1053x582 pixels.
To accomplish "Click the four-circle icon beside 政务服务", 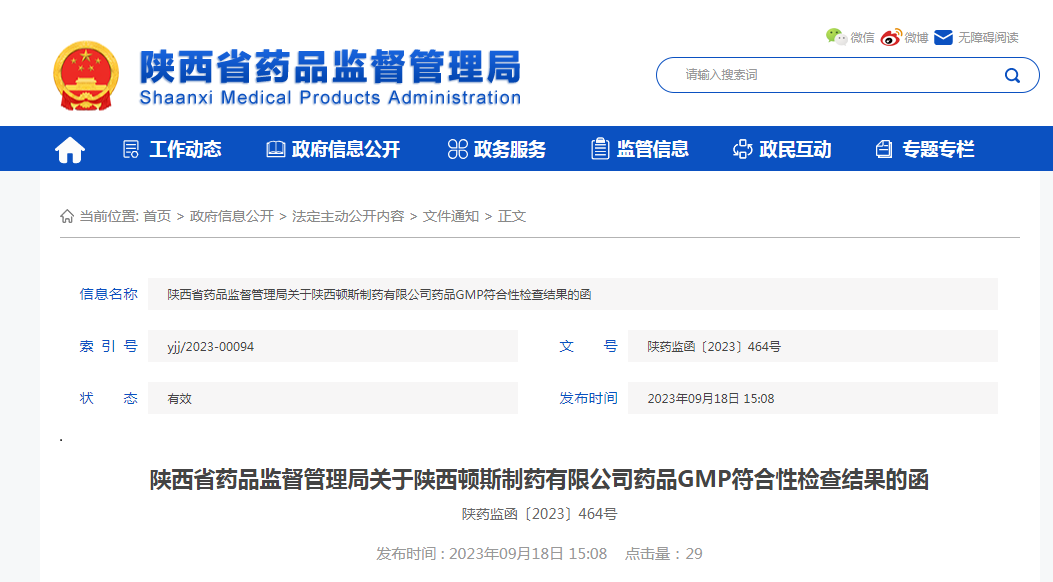I will point(457,149).
